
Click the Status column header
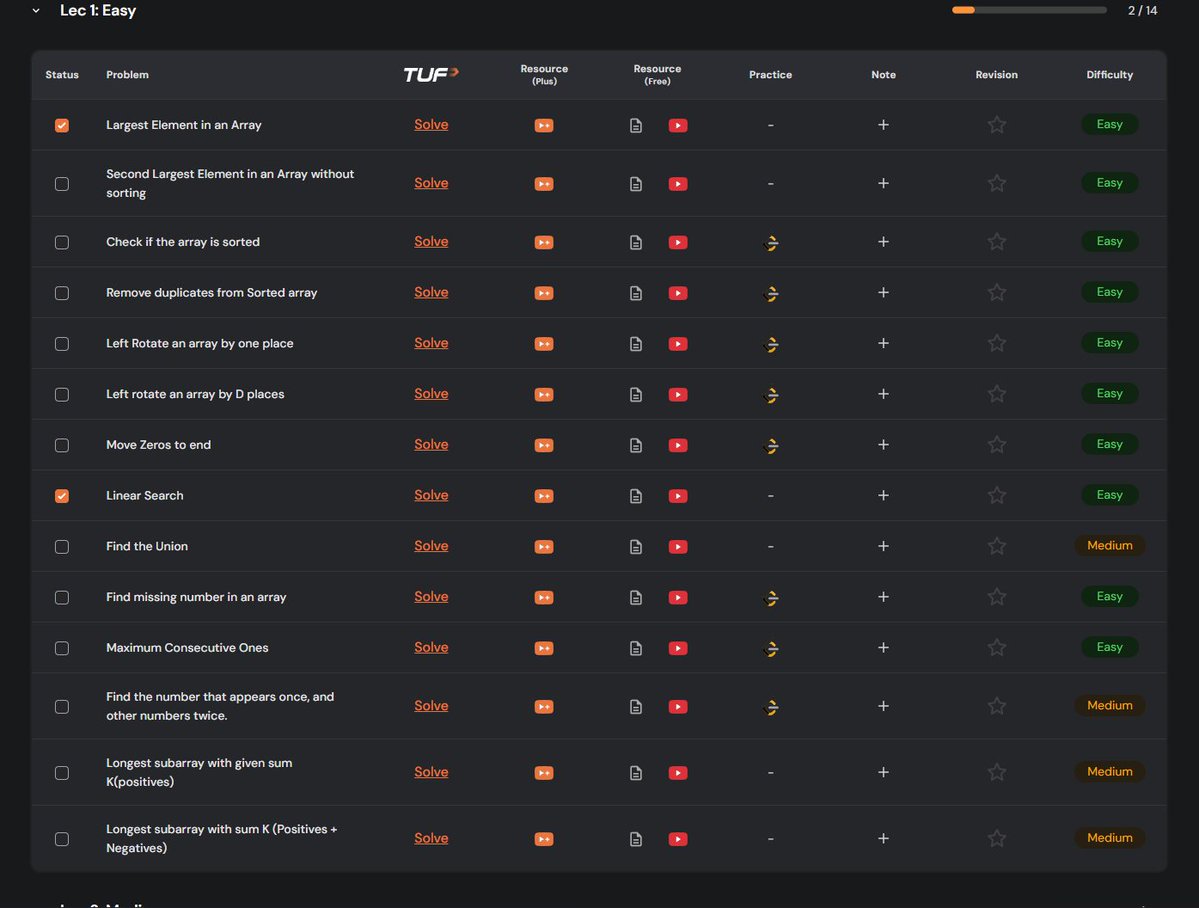[62, 75]
